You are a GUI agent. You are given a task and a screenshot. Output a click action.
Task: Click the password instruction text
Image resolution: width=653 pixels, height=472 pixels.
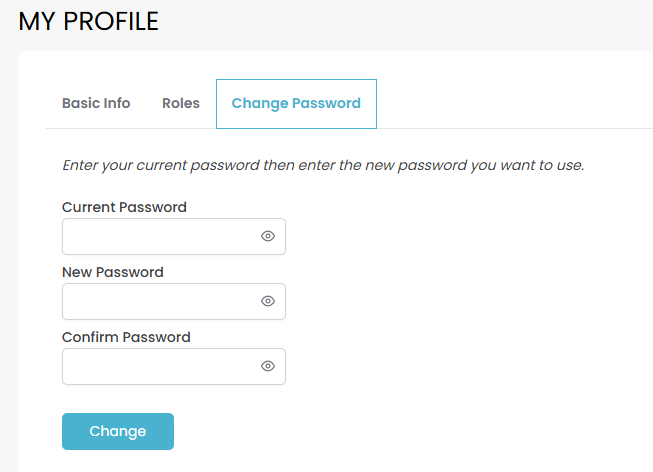322,164
